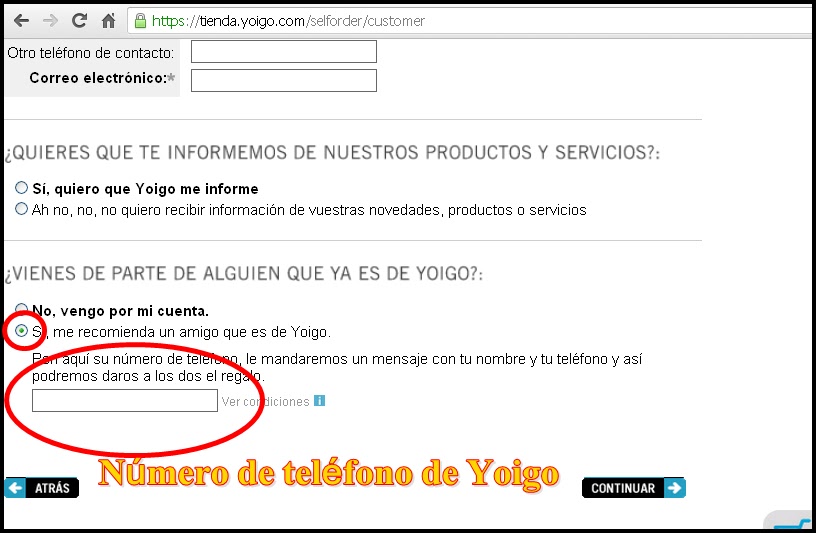Go back with the browser back arrow
Viewport: 816px width, 533px height.
pos(21,21)
